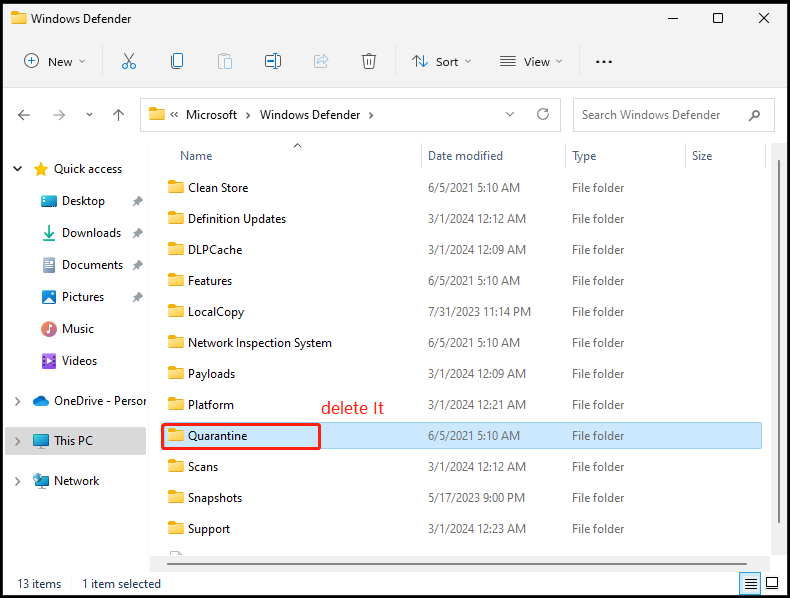Image resolution: width=790 pixels, height=598 pixels.
Task: Select the LocalCopy folder
Action: point(216,312)
